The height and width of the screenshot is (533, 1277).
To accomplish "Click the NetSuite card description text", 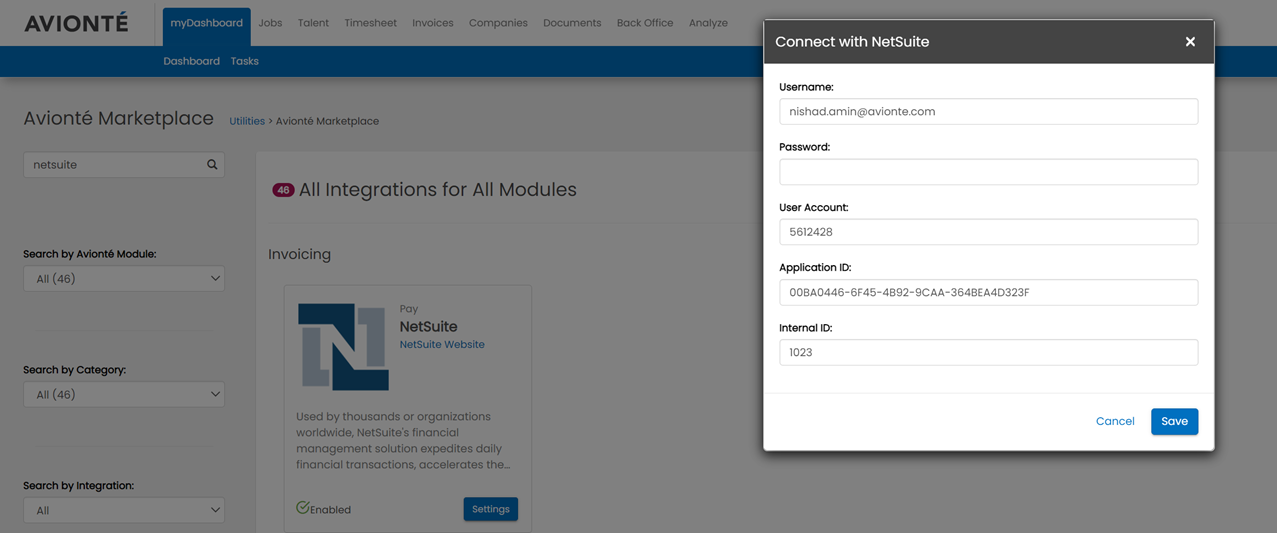I will pos(403,440).
